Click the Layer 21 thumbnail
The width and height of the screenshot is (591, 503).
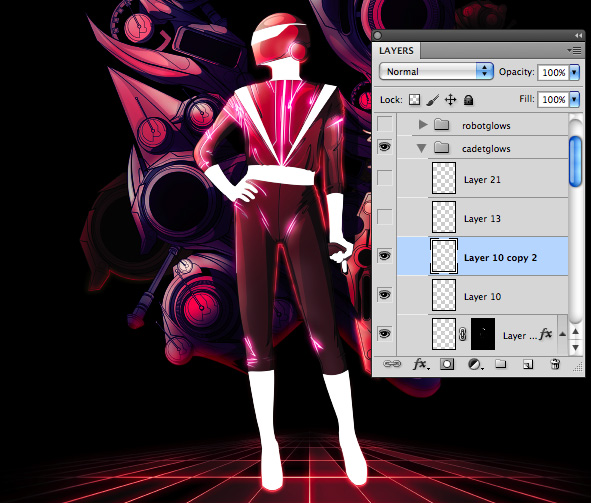pos(444,178)
